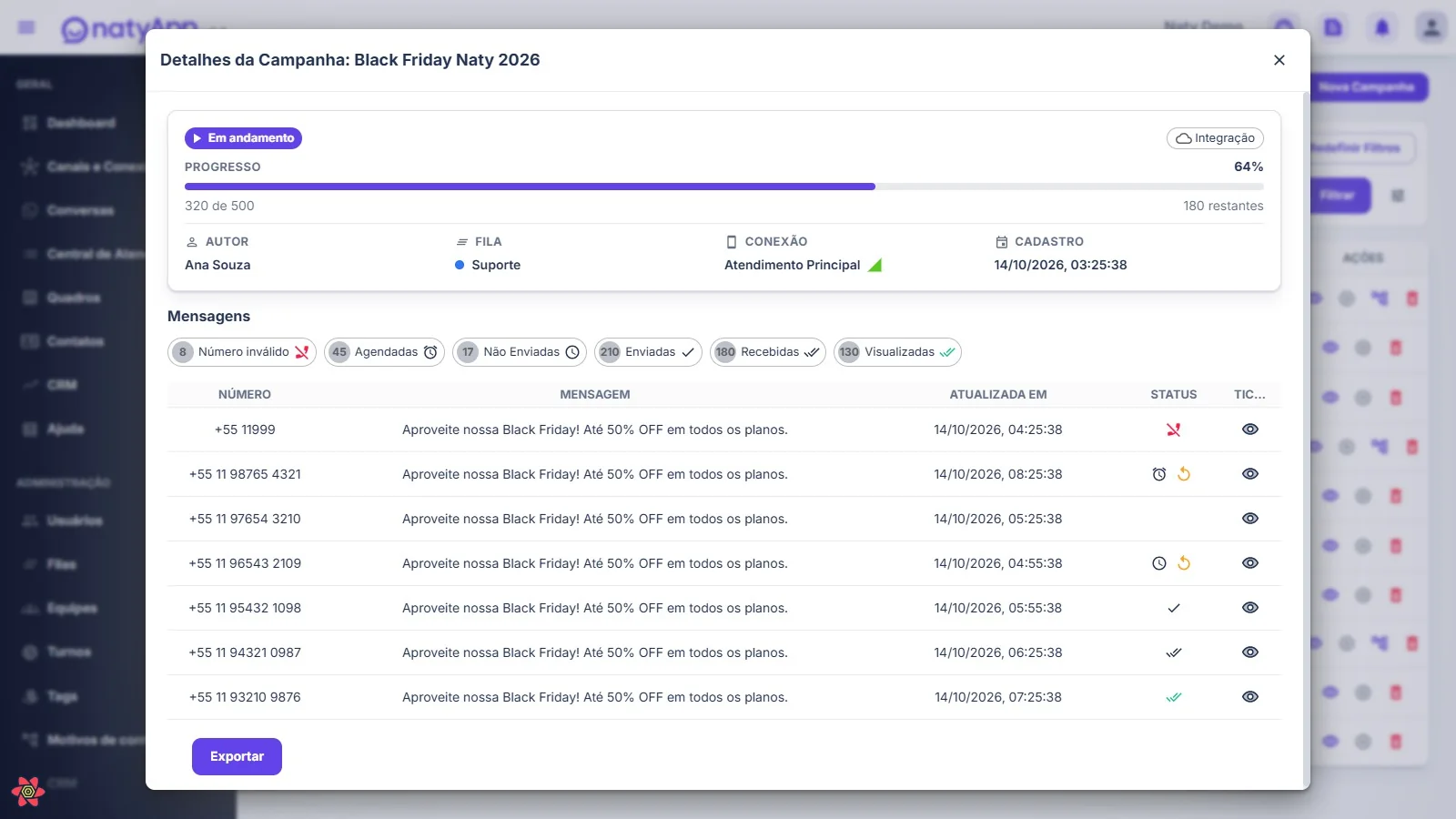Filter by Não Enviadas messages
This screenshot has height=819, width=1456.
tap(520, 352)
